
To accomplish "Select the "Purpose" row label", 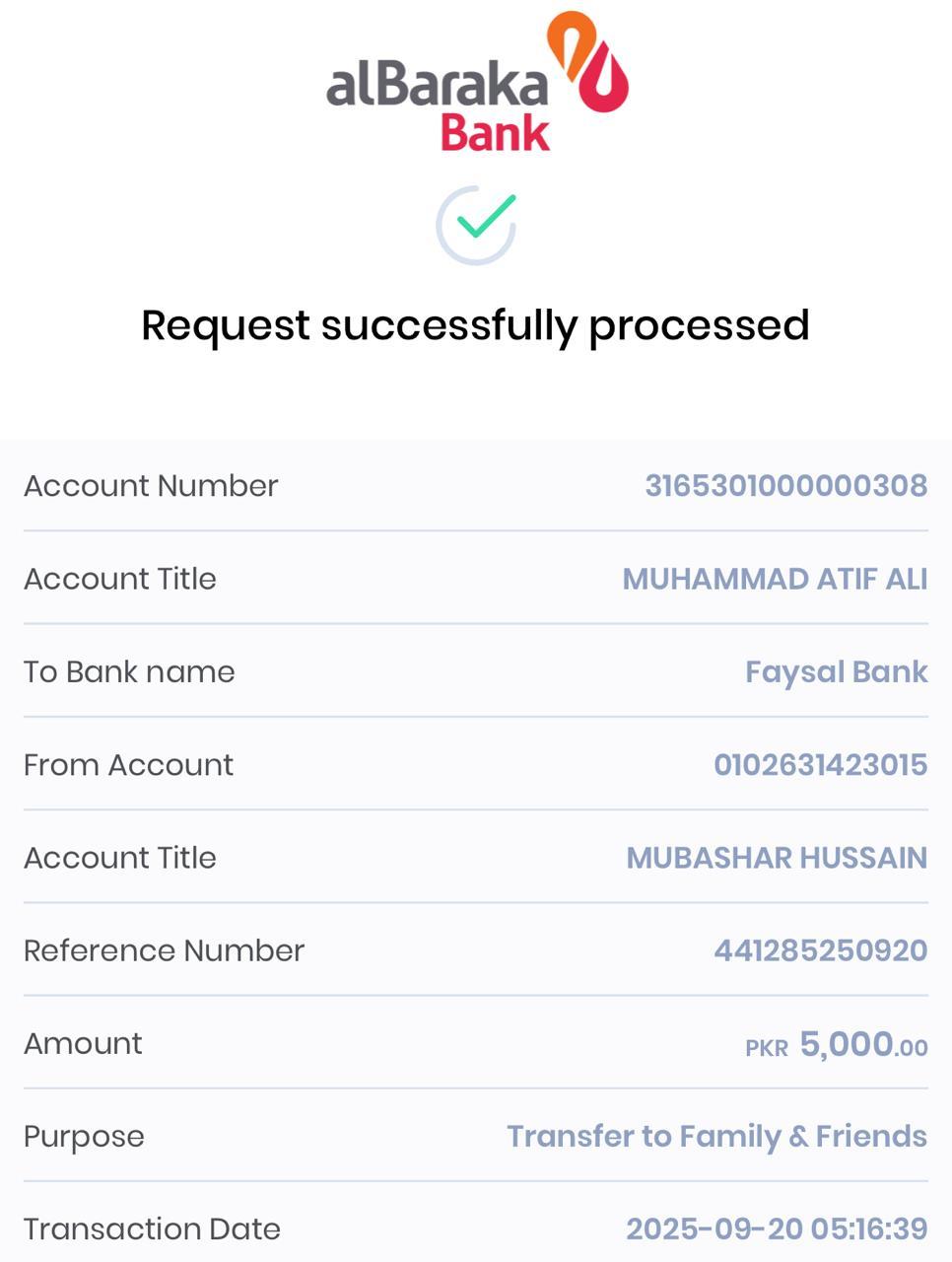I will [x=84, y=1137].
